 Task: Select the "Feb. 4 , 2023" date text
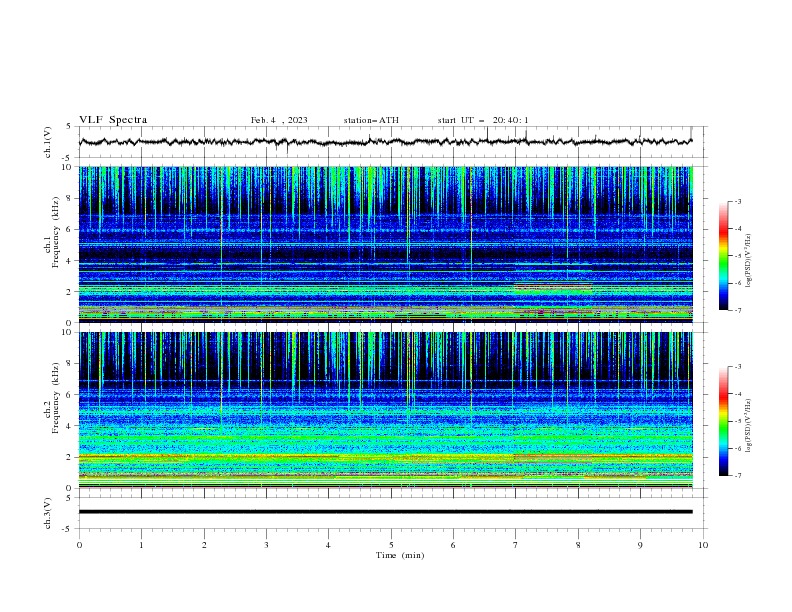pos(279,120)
